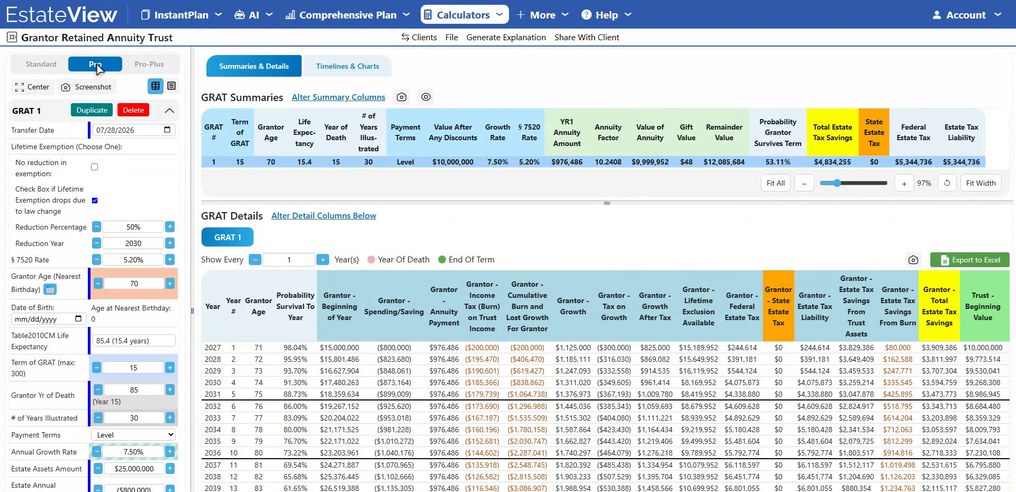
Task: Increase # of Years Illustrated with plus
Action: click(x=170, y=418)
